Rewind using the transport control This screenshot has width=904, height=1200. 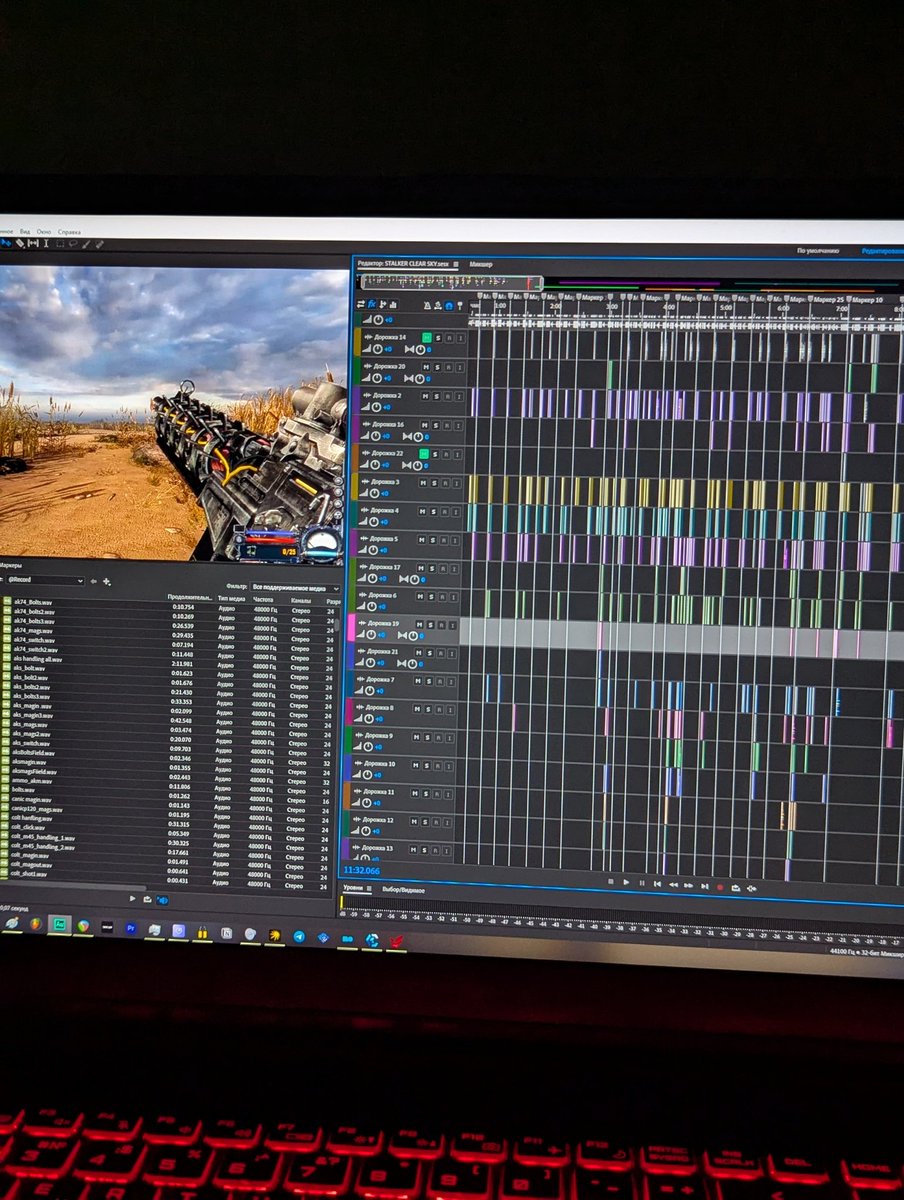coord(674,885)
